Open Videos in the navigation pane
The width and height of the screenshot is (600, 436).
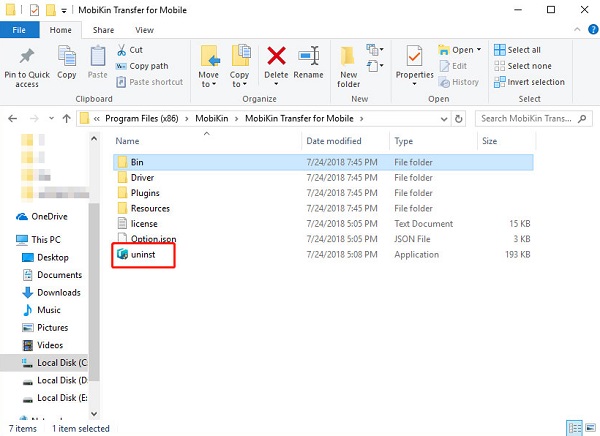pyautogui.click(x=43, y=345)
